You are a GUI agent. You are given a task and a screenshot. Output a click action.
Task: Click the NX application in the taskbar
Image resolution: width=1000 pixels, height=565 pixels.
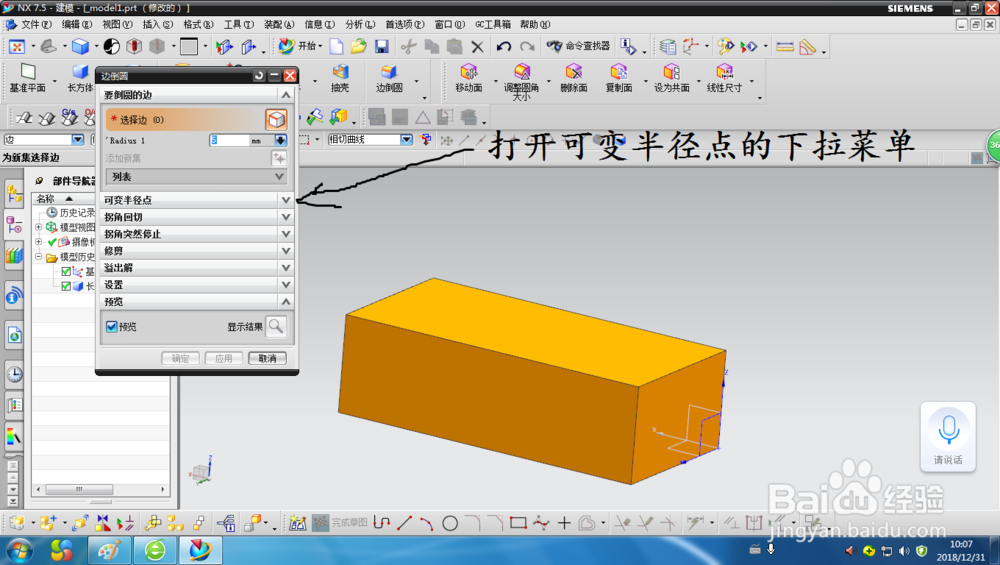click(200, 550)
